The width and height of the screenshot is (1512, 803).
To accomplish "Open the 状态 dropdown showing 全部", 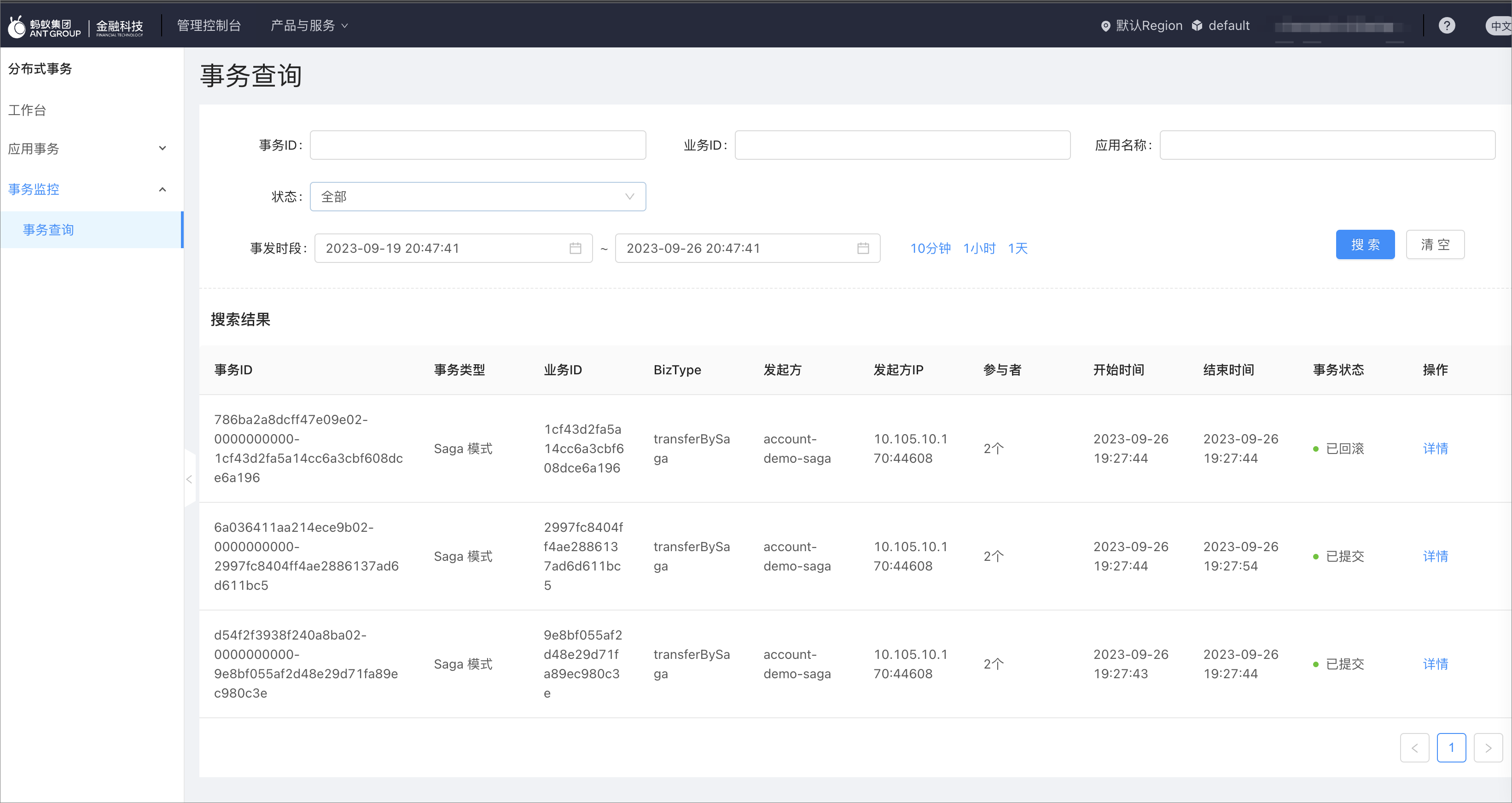I will click(x=478, y=197).
